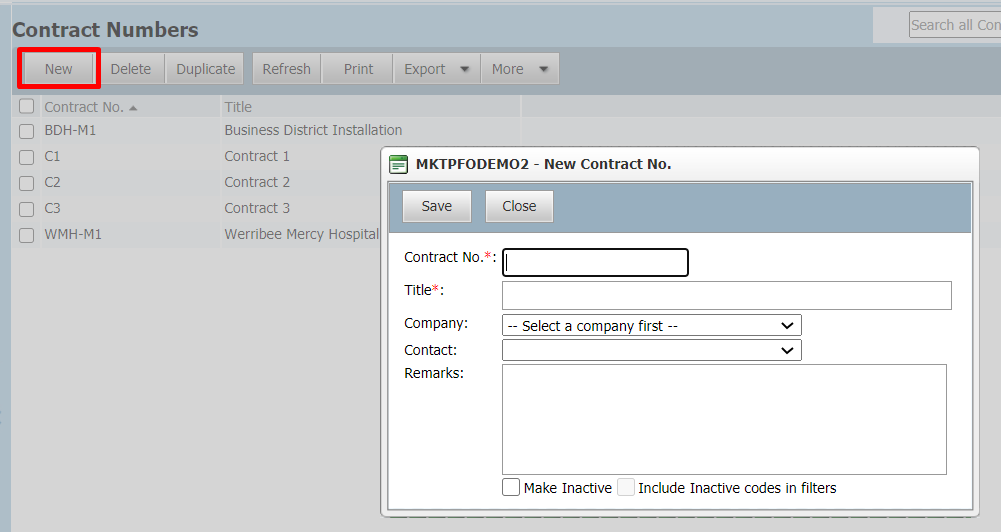Select the WMH-M1 row checkbox

tap(26, 235)
